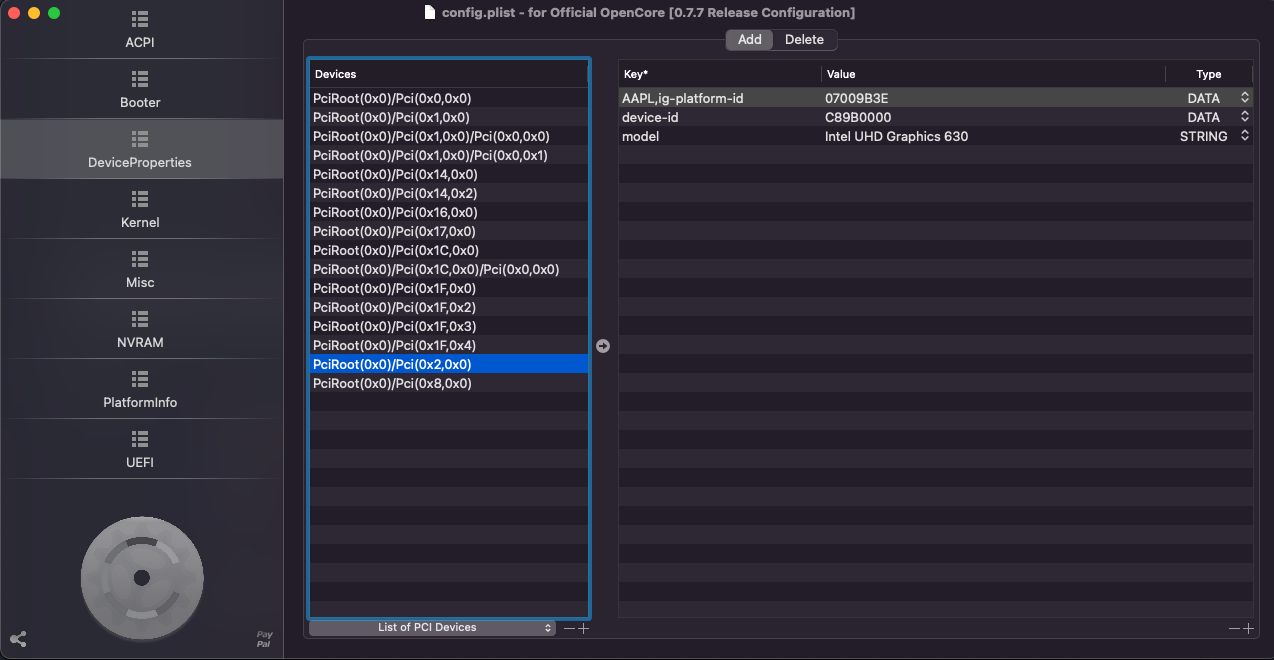Change type dropdown for the model row
Image resolution: width=1274 pixels, height=660 pixels.
coord(1244,136)
